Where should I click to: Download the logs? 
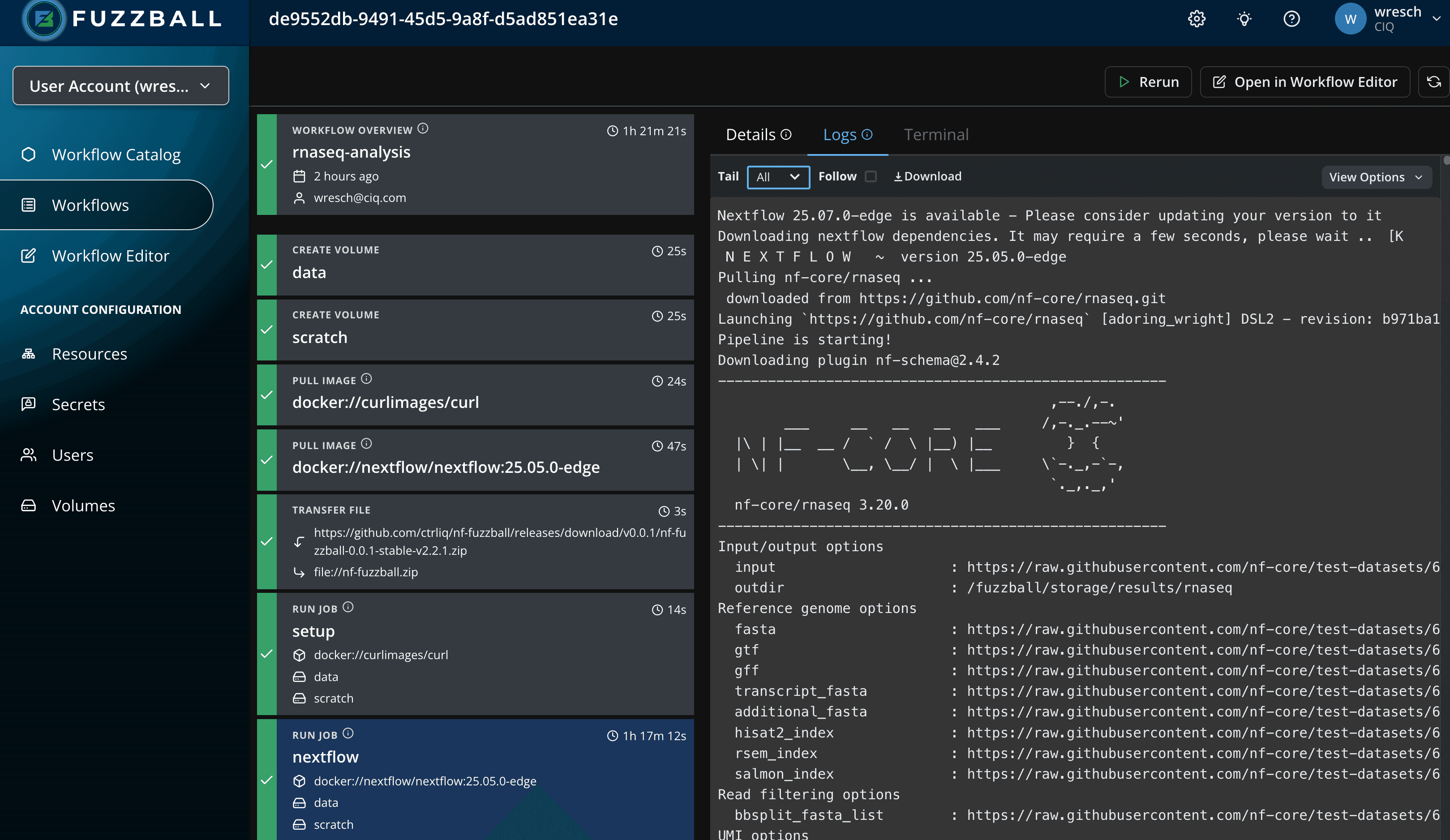tap(927, 176)
